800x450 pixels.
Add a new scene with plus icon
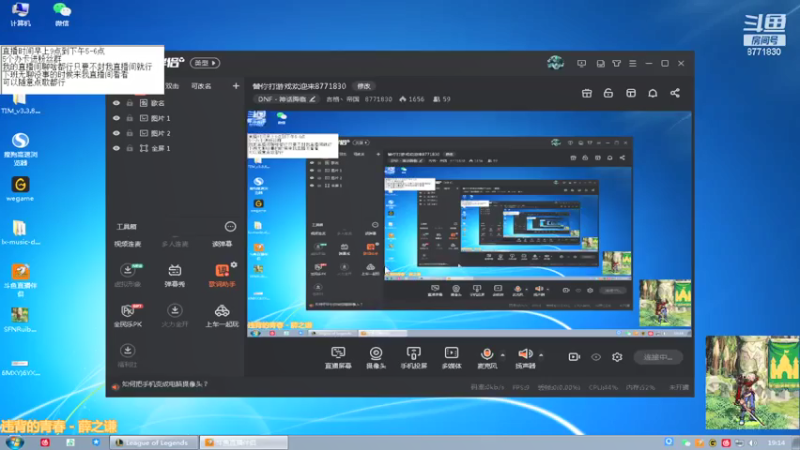pos(236,86)
